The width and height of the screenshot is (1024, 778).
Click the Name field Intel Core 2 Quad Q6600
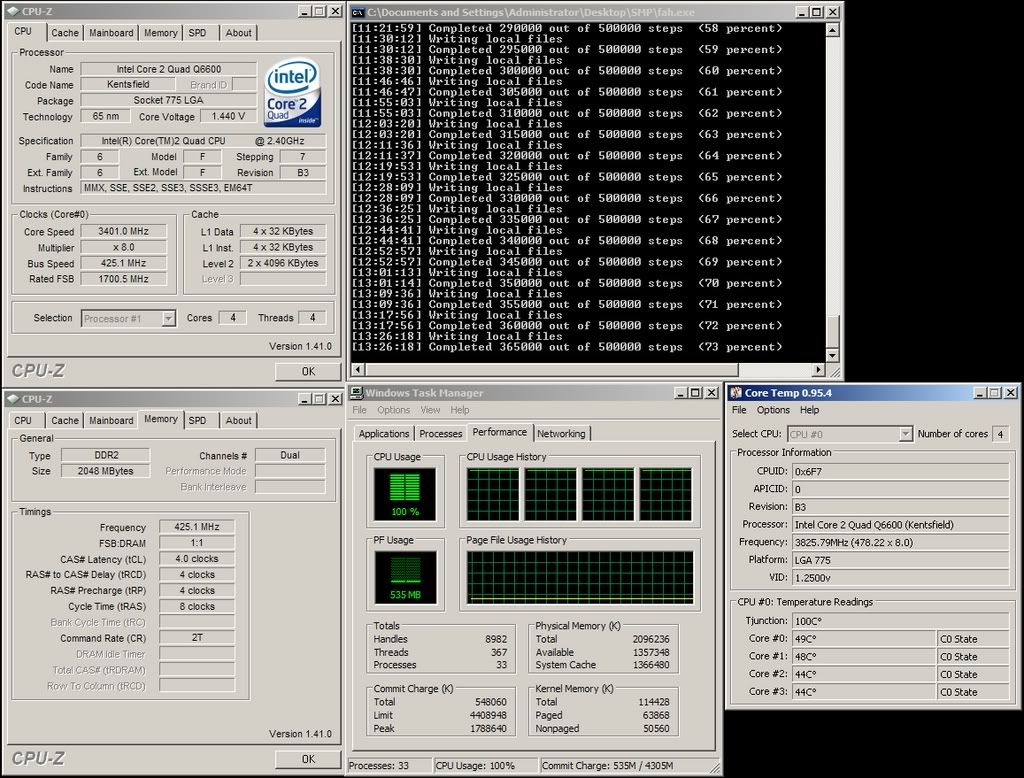168,69
